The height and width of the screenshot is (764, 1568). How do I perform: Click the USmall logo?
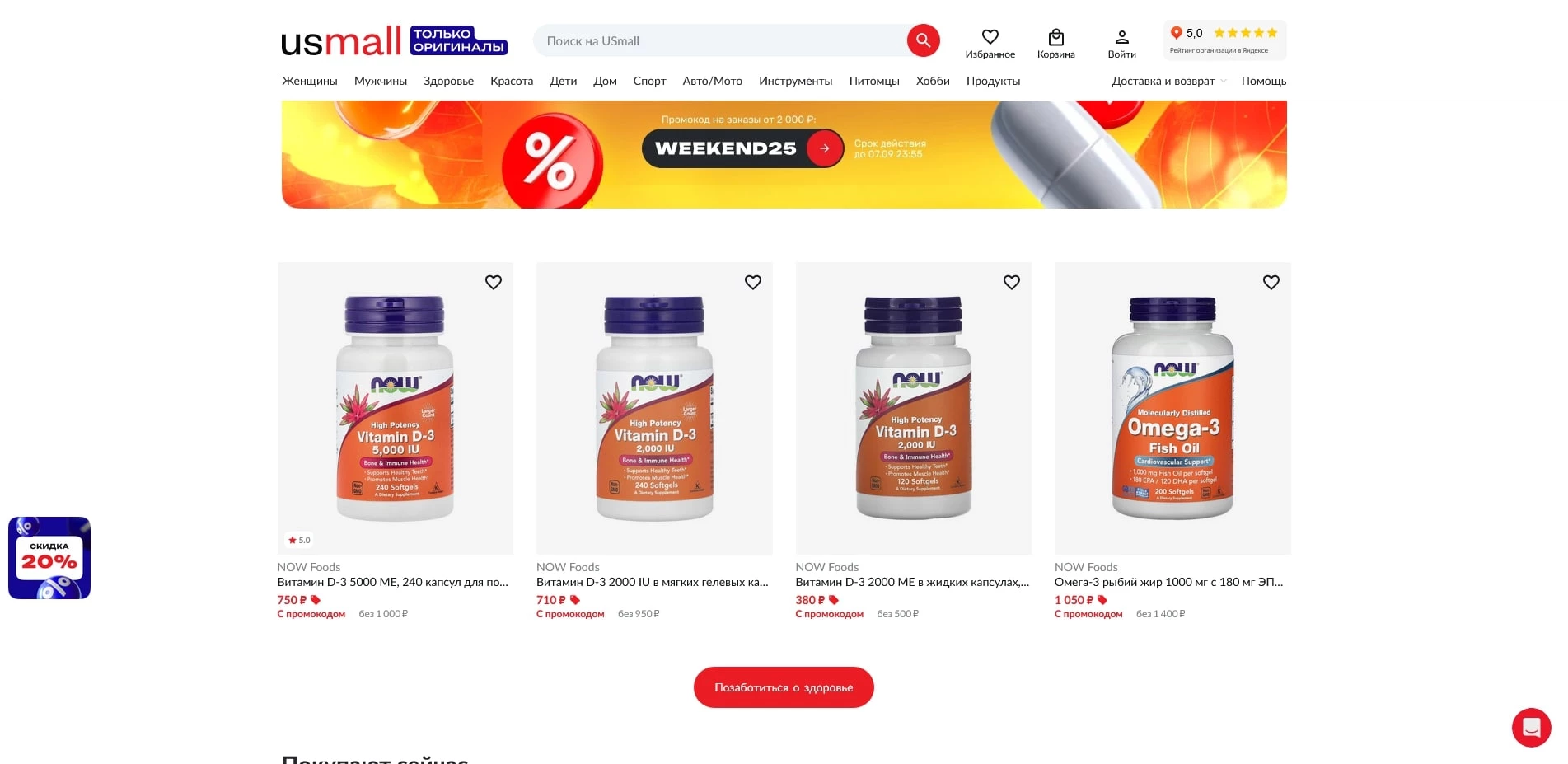pos(341,40)
